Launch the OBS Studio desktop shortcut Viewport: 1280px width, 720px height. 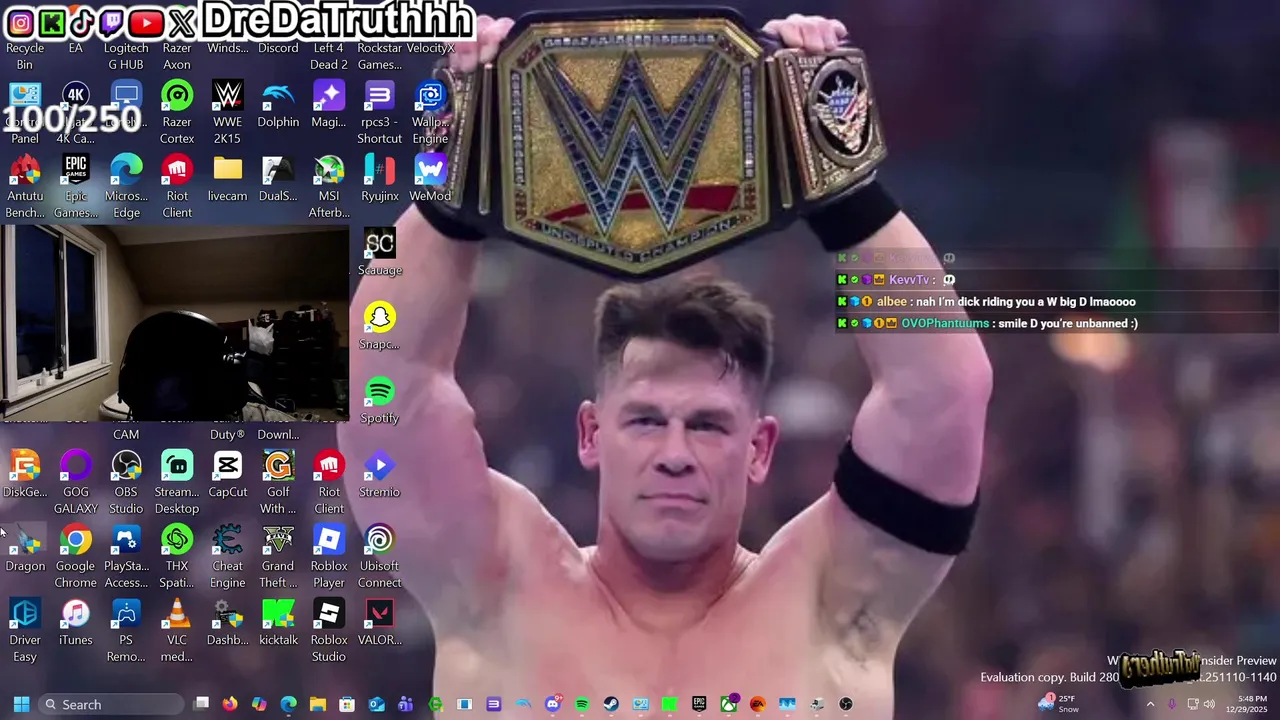(126, 483)
